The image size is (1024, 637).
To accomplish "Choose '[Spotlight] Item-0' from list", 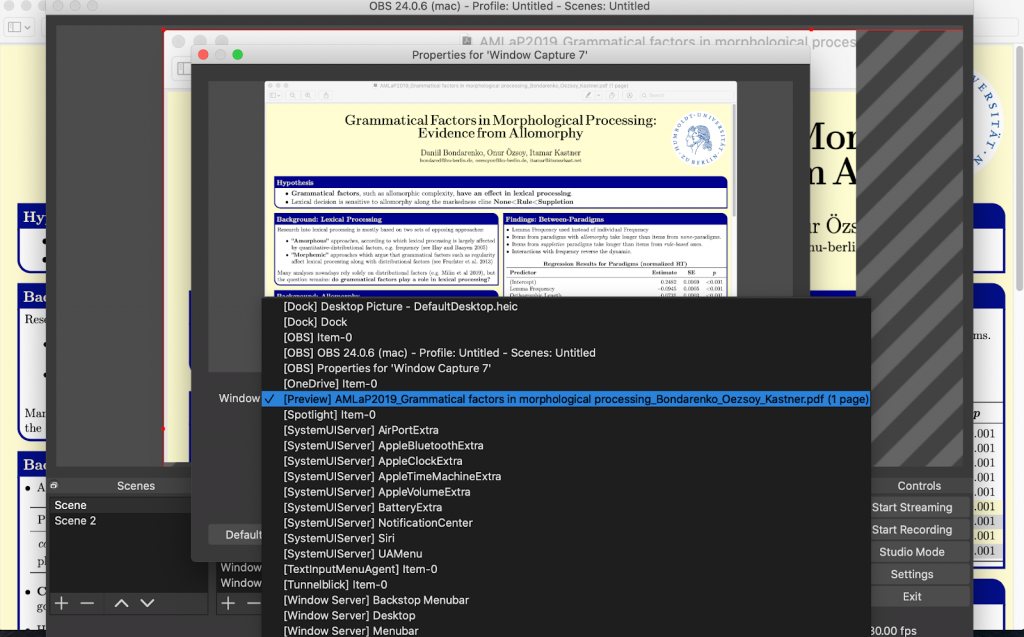I will click(566, 415).
